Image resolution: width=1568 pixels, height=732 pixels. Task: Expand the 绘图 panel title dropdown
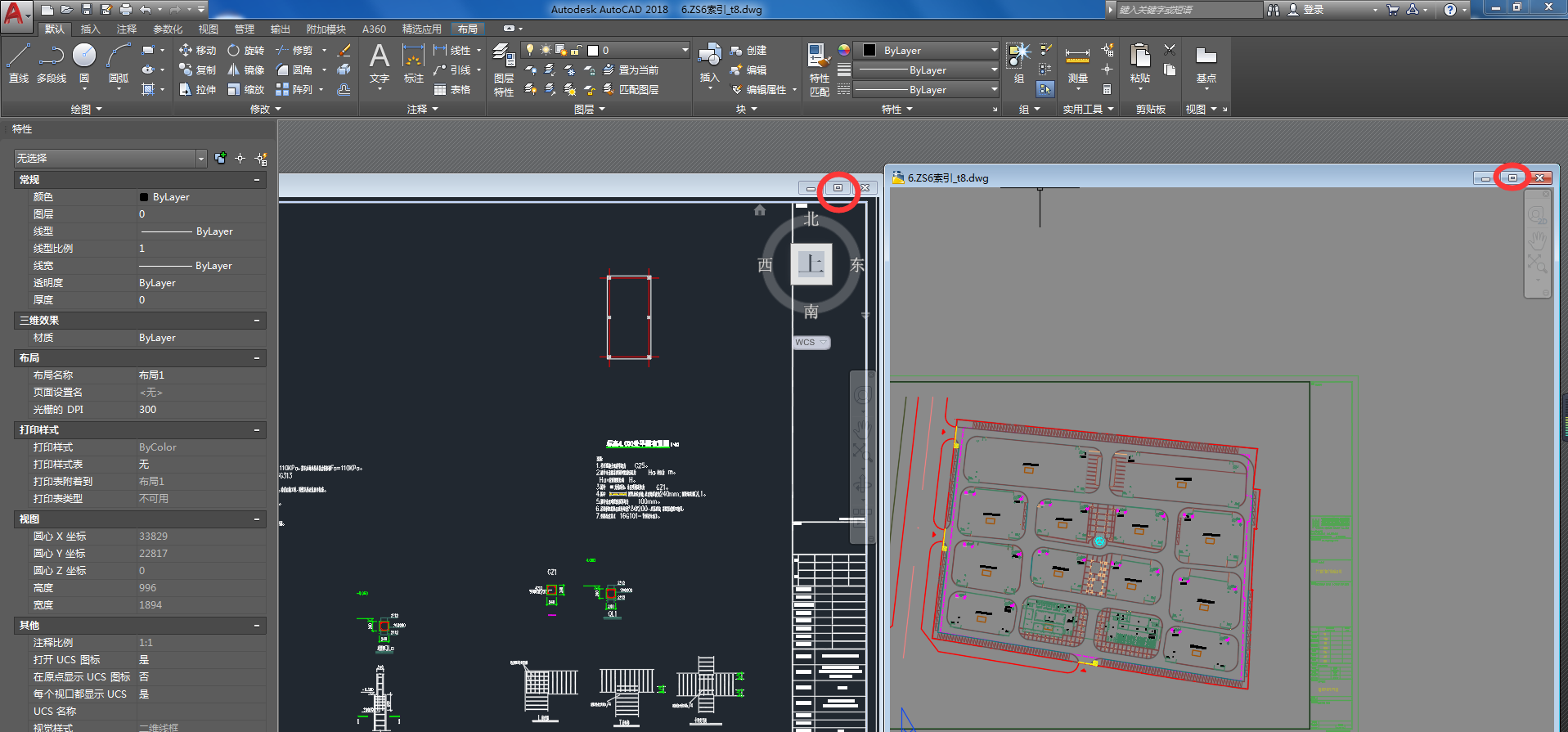click(x=86, y=109)
